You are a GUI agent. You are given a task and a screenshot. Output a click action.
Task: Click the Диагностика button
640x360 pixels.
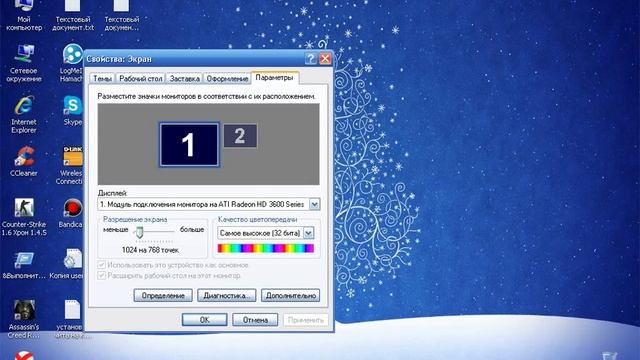(x=227, y=296)
